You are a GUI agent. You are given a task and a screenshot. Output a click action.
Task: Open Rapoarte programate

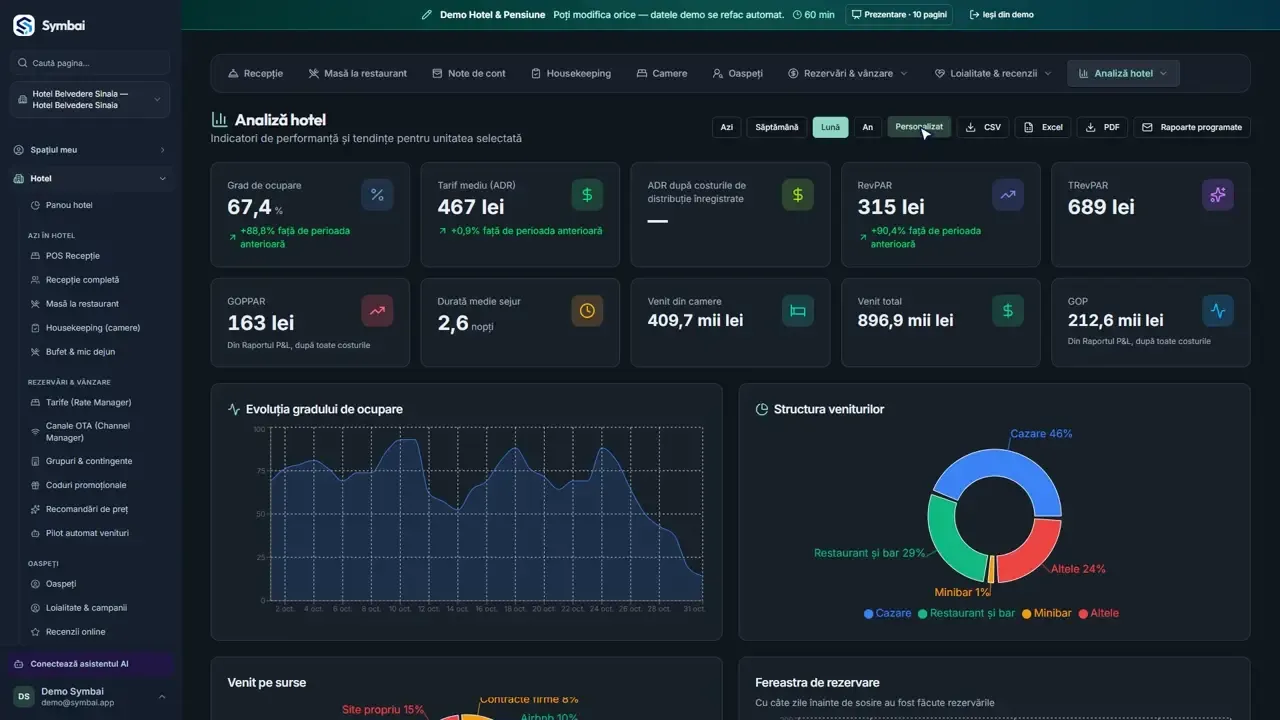pyautogui.click(x=1192, y=127)
